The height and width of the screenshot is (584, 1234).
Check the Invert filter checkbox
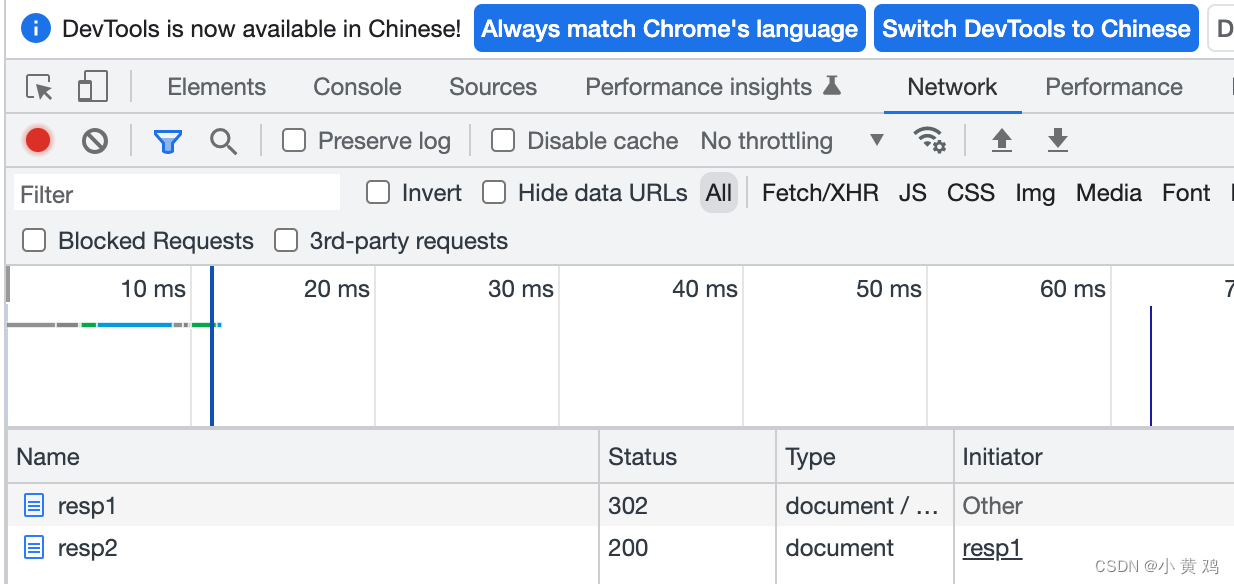click(x=378, y=192)
